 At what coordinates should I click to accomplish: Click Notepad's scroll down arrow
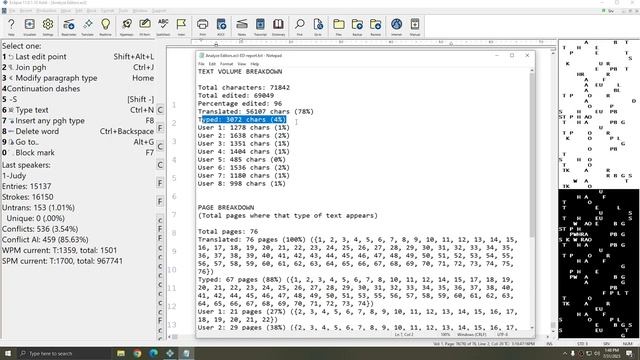531,327
